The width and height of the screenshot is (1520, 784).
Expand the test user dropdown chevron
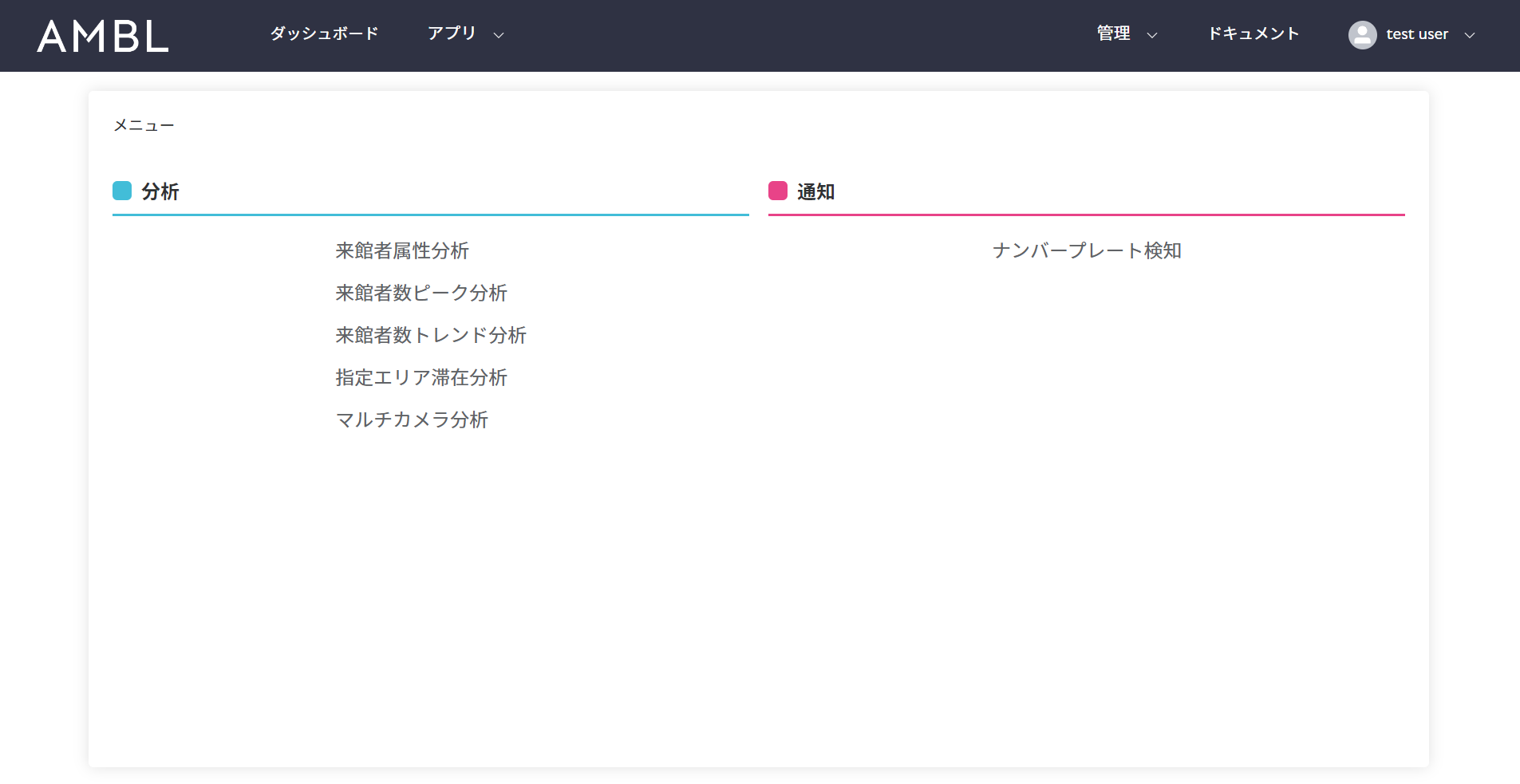pyautogui.click(x=1470, y=35)
